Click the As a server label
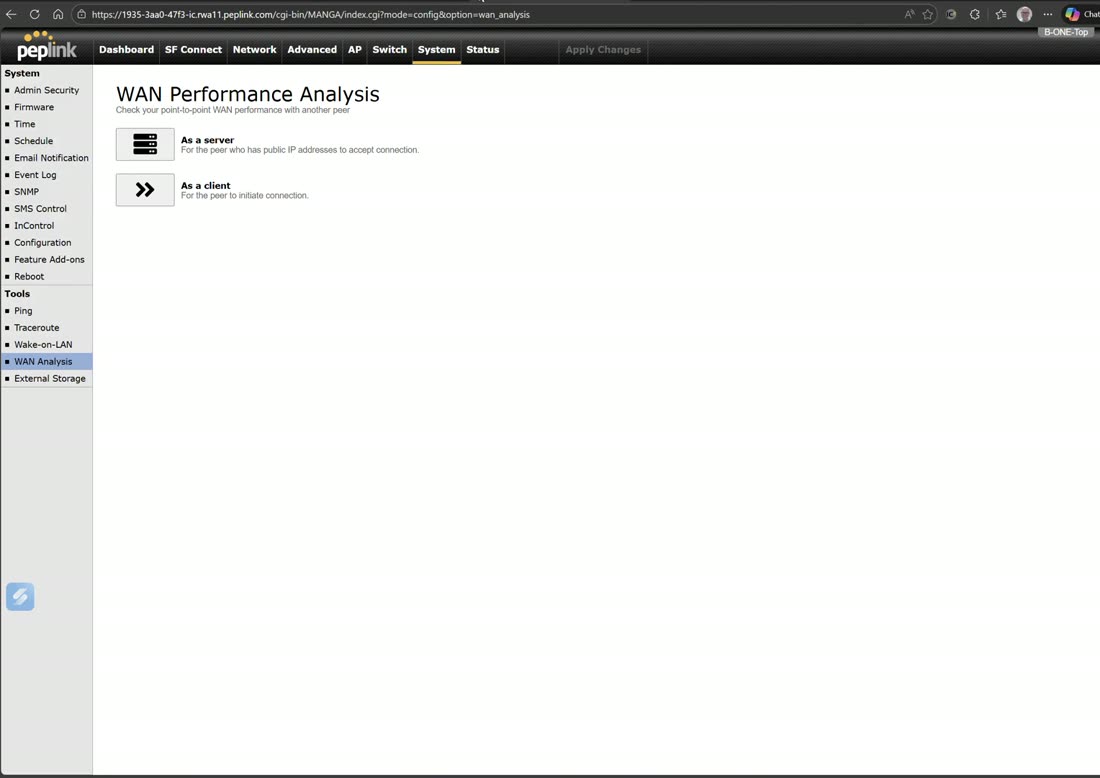The width and height of the screenshot is (1100, 778). click(x=208, y=140)
